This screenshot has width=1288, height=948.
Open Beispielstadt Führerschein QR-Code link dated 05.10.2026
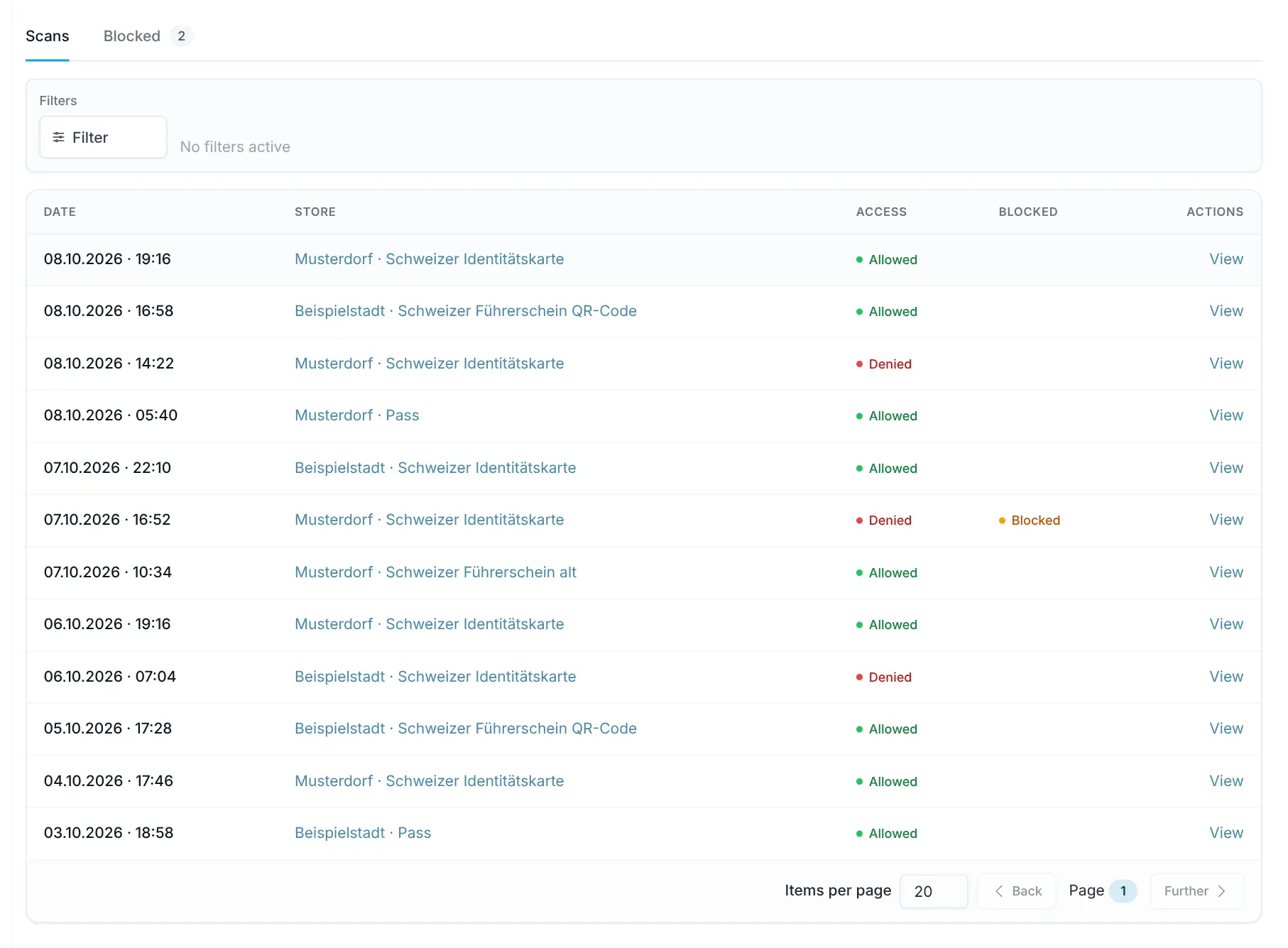466,729
